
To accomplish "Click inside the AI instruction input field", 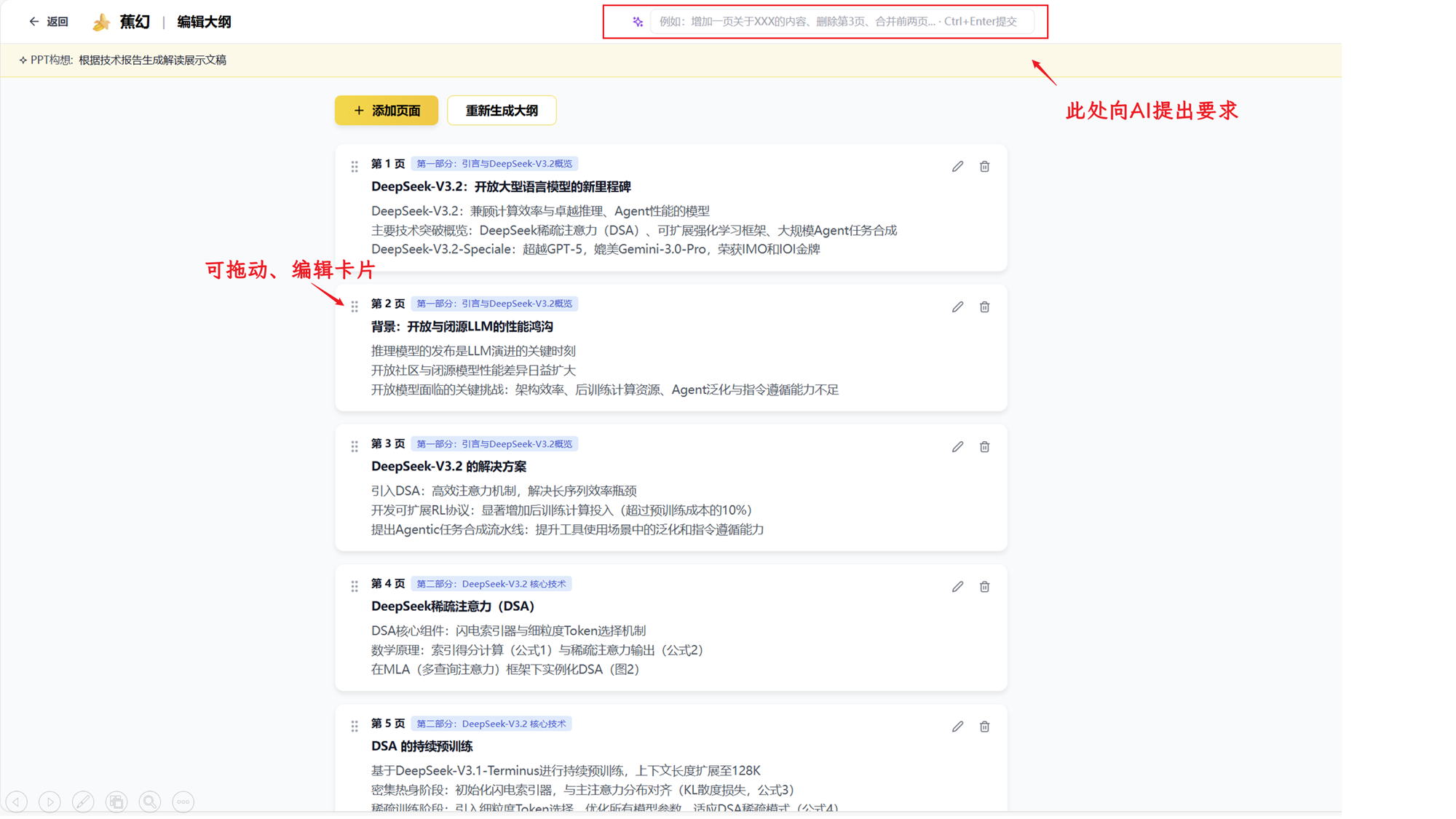I will click(x=837, y=21).
